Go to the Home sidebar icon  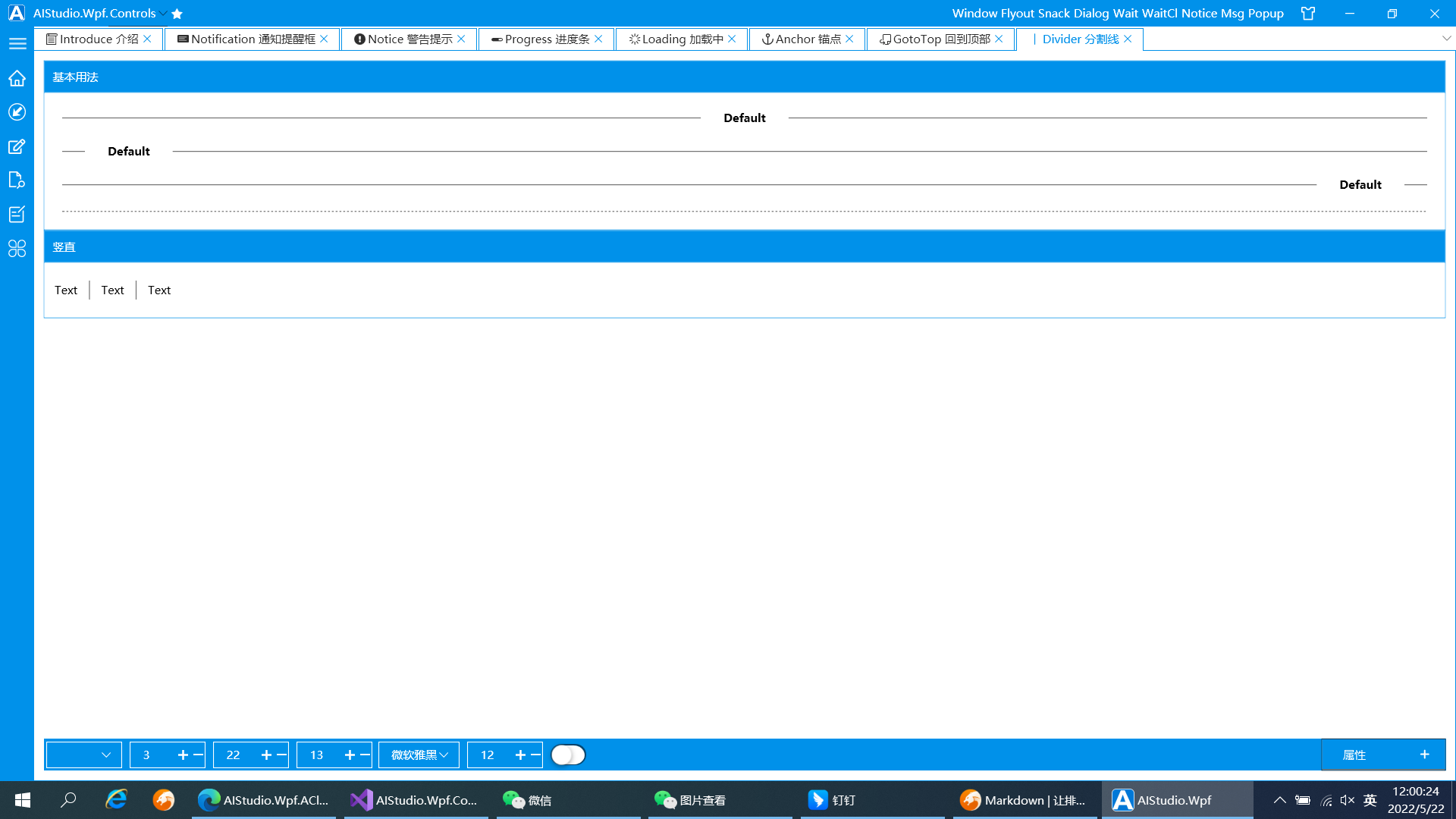click(x=17, y=78)
